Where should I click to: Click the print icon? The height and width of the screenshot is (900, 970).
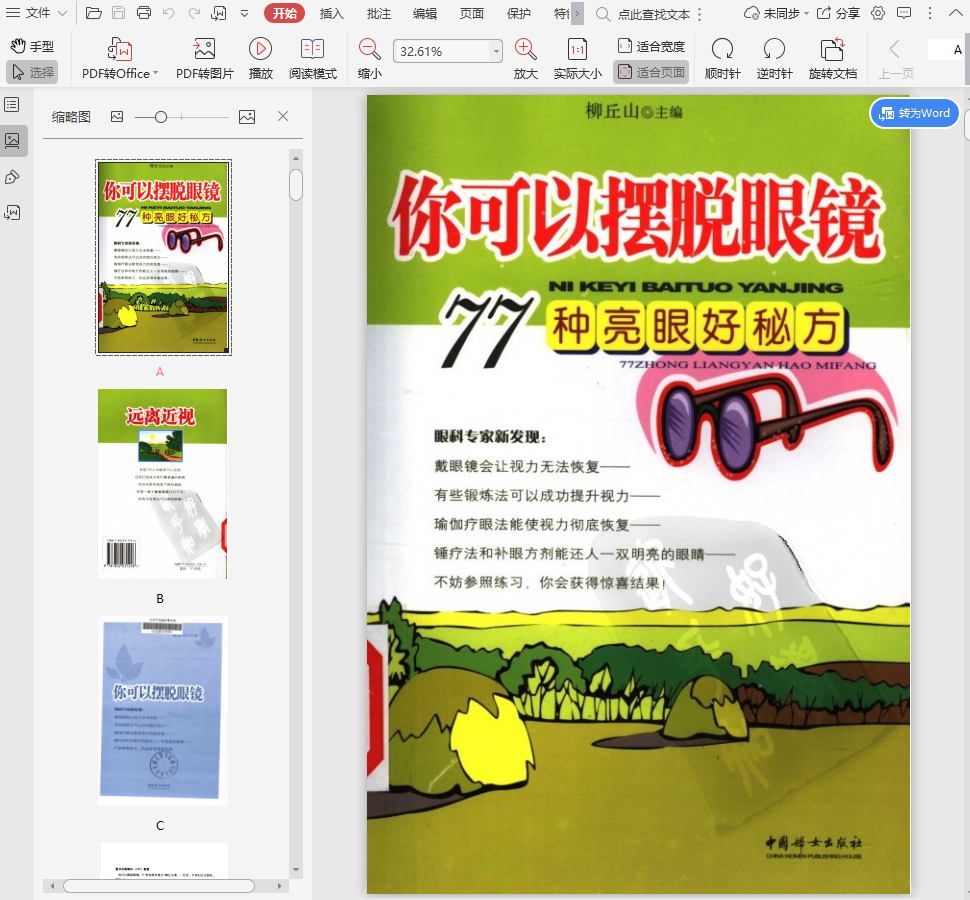pos(144,13)
